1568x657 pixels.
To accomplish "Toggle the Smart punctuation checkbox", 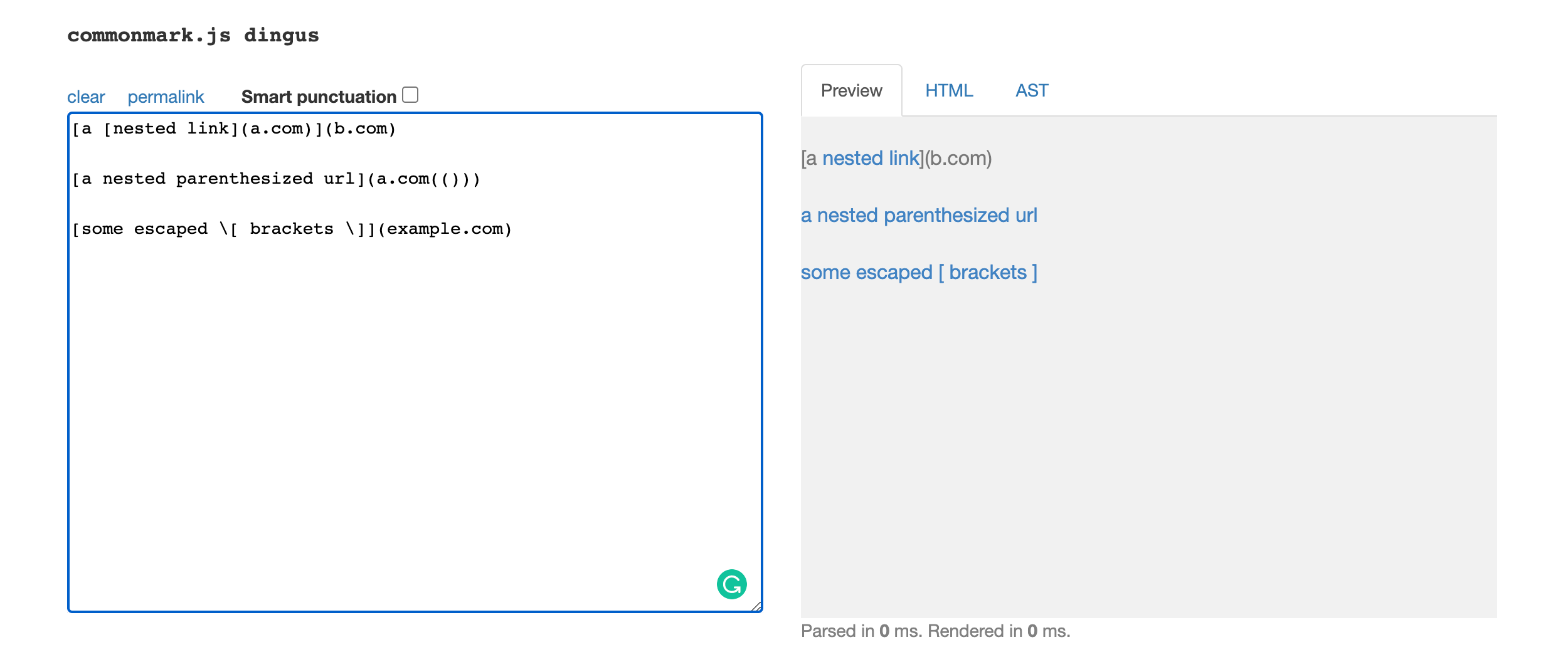I will [410, 95].
